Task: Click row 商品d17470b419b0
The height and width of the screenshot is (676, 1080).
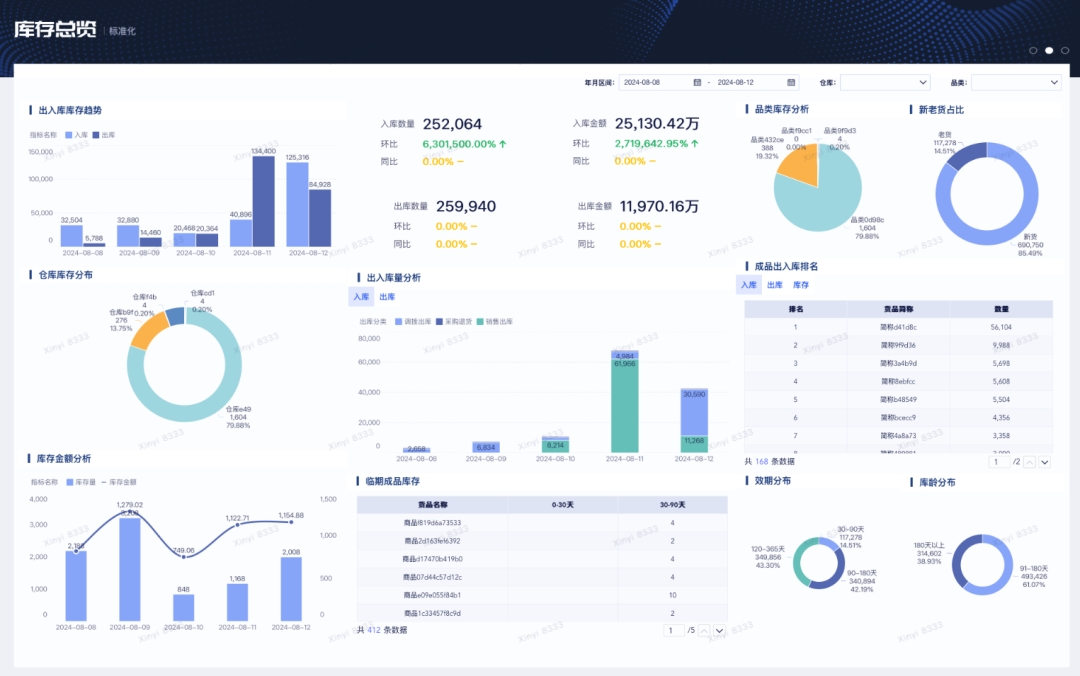Action: coord(542,559)
